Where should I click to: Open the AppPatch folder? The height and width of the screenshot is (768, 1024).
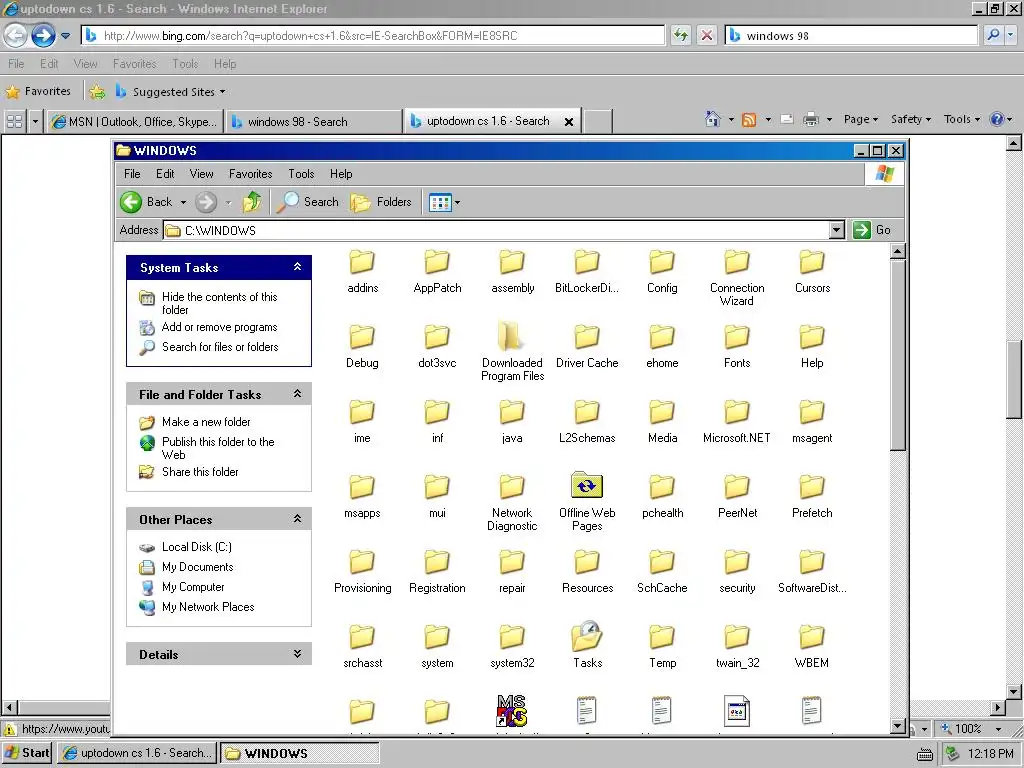click(437, 272)
